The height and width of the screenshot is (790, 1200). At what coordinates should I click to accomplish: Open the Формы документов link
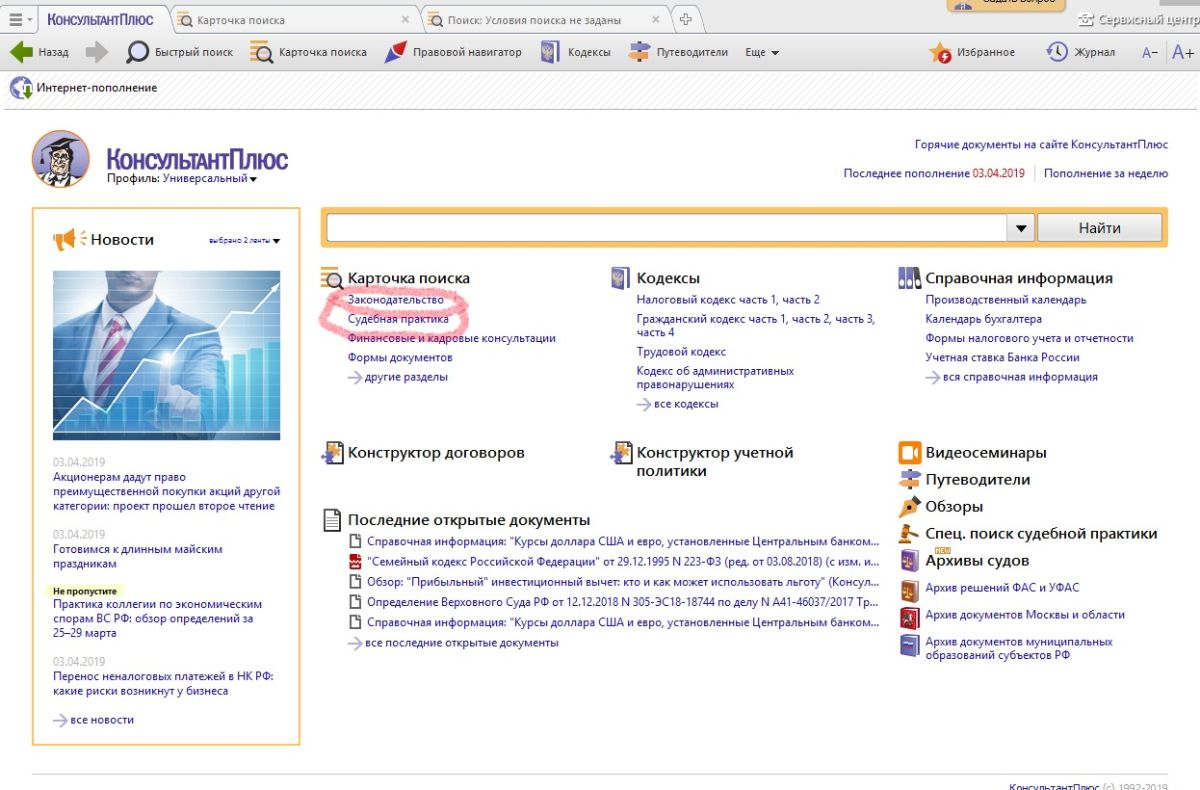click(400, 357)
